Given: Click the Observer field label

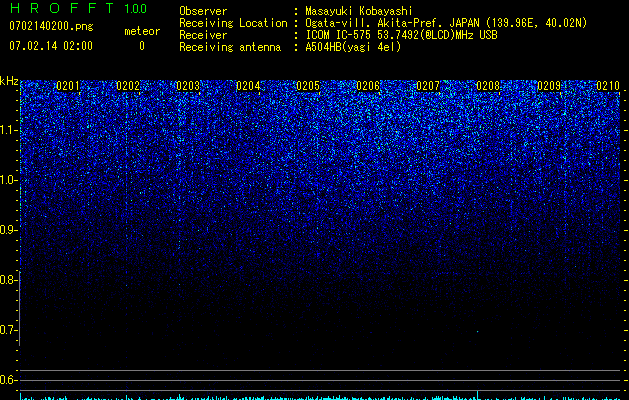Looking at the screenshot, I should coord(203,11).
